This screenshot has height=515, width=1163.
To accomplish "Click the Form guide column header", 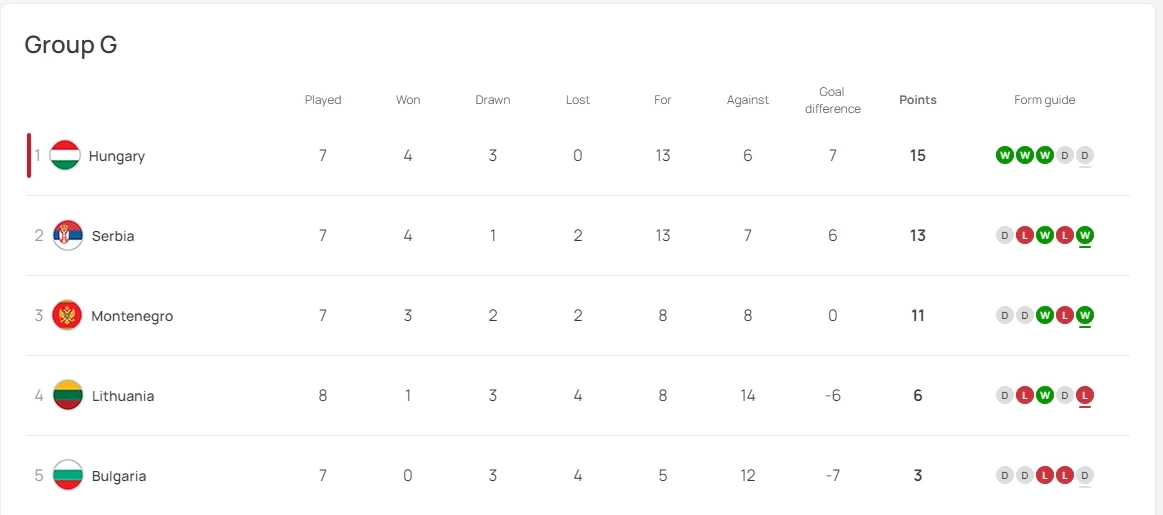I will (1045, 100).
